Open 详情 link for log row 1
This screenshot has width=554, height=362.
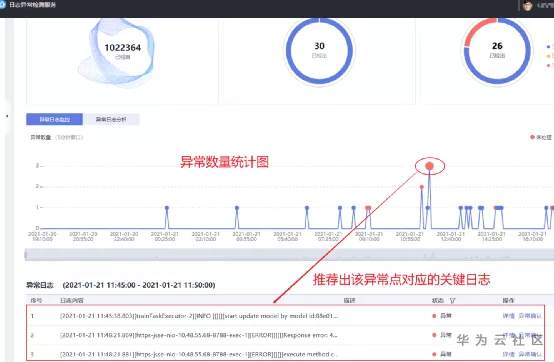508,316
